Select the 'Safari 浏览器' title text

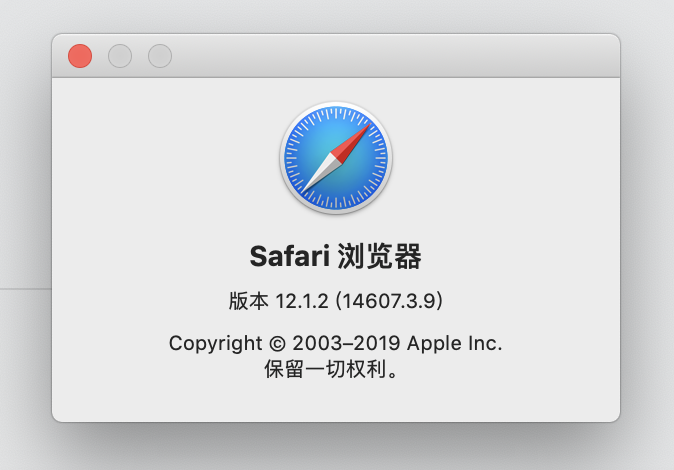(x=336, y=256)
